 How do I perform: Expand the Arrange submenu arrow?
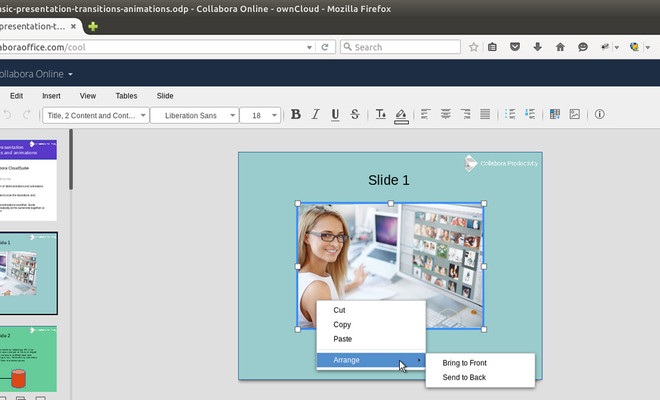419,360
